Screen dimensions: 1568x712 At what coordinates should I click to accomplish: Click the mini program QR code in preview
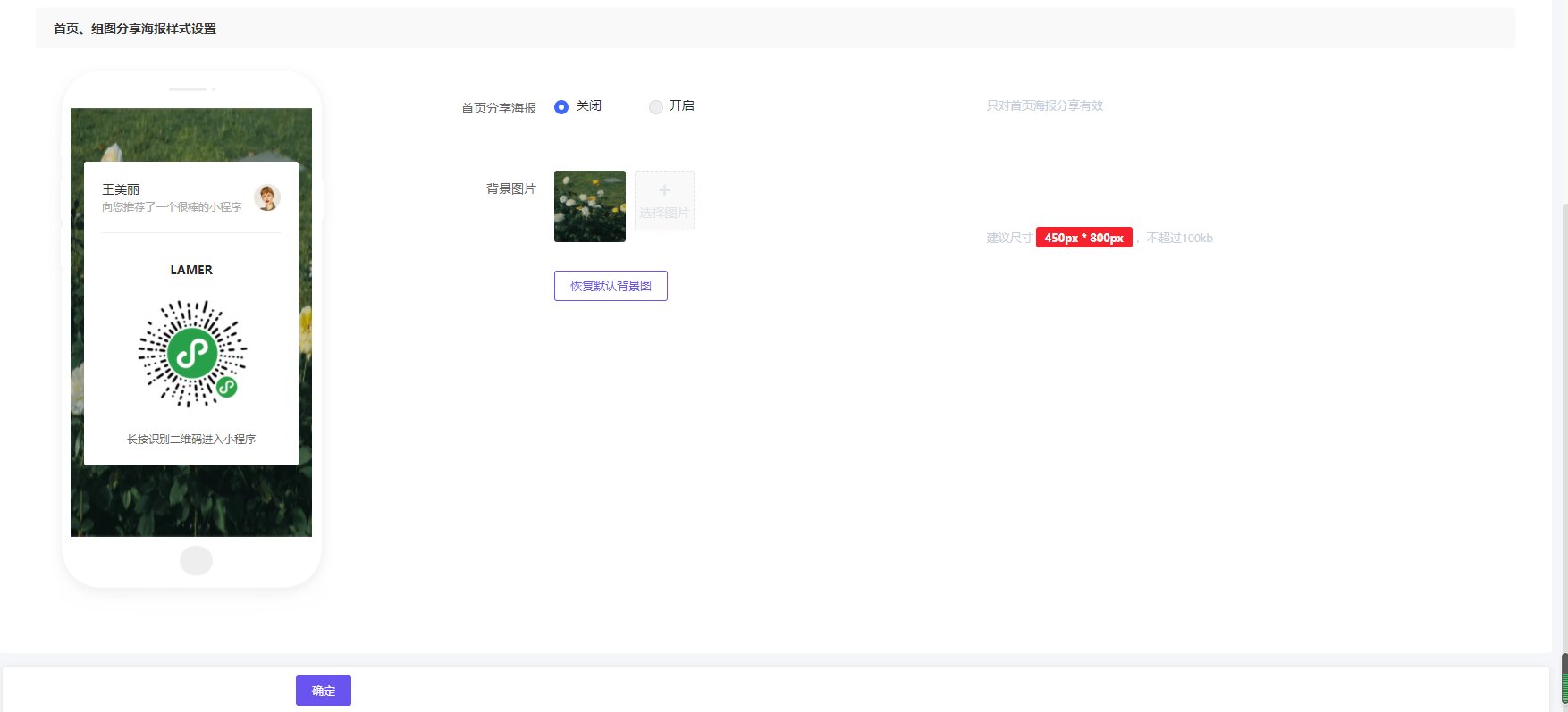pyautogui.click(x=192, y=354)
